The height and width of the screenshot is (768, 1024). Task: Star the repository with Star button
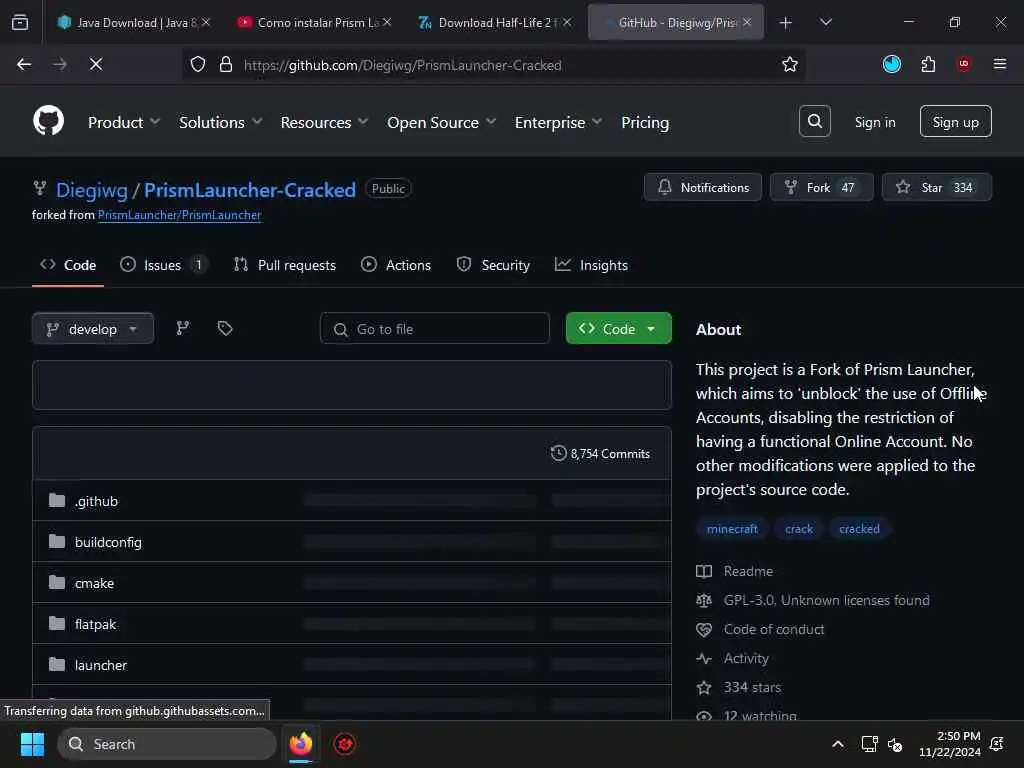(936, 187)
